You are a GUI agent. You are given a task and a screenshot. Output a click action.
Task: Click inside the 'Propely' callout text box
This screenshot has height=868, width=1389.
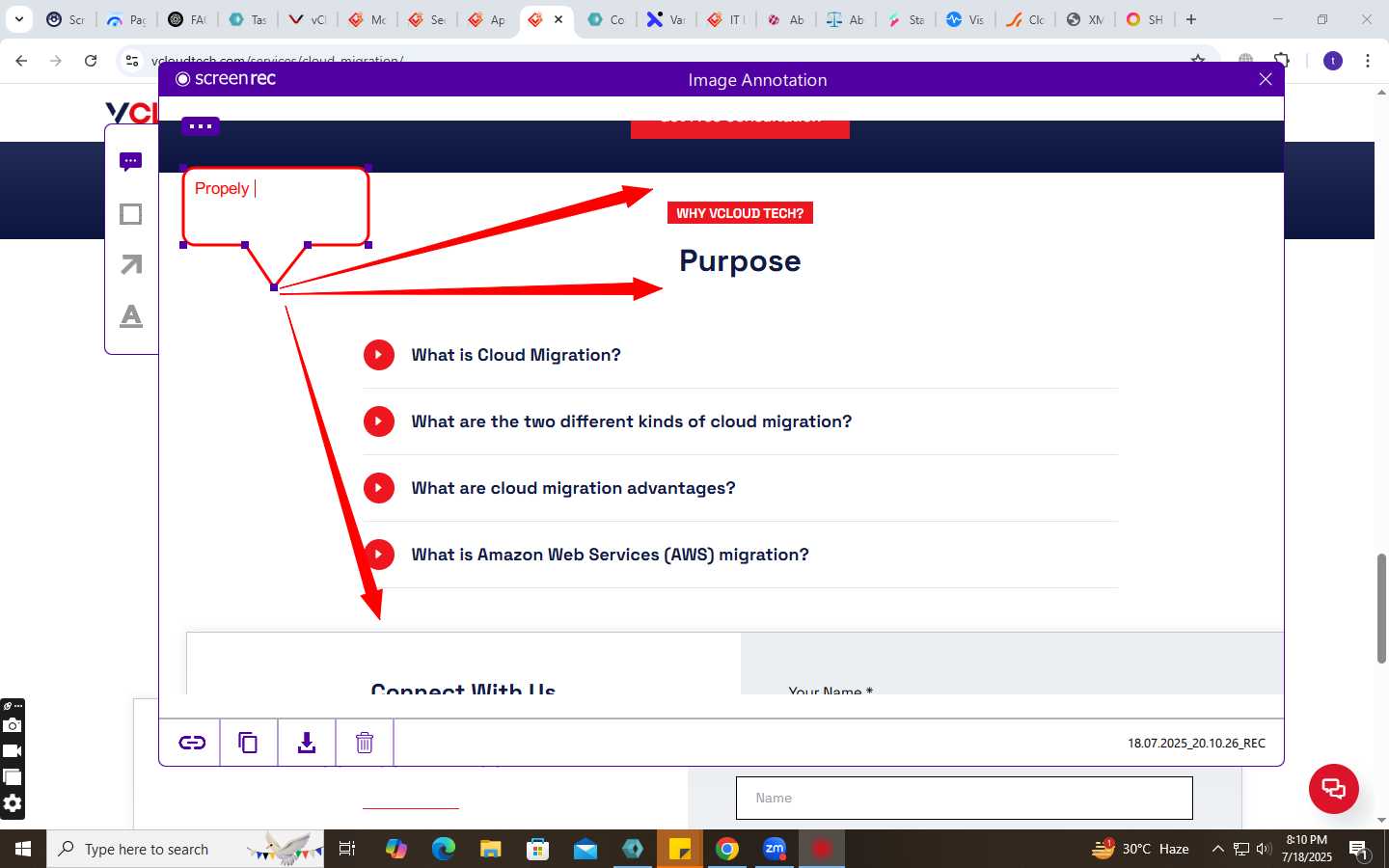276,206
